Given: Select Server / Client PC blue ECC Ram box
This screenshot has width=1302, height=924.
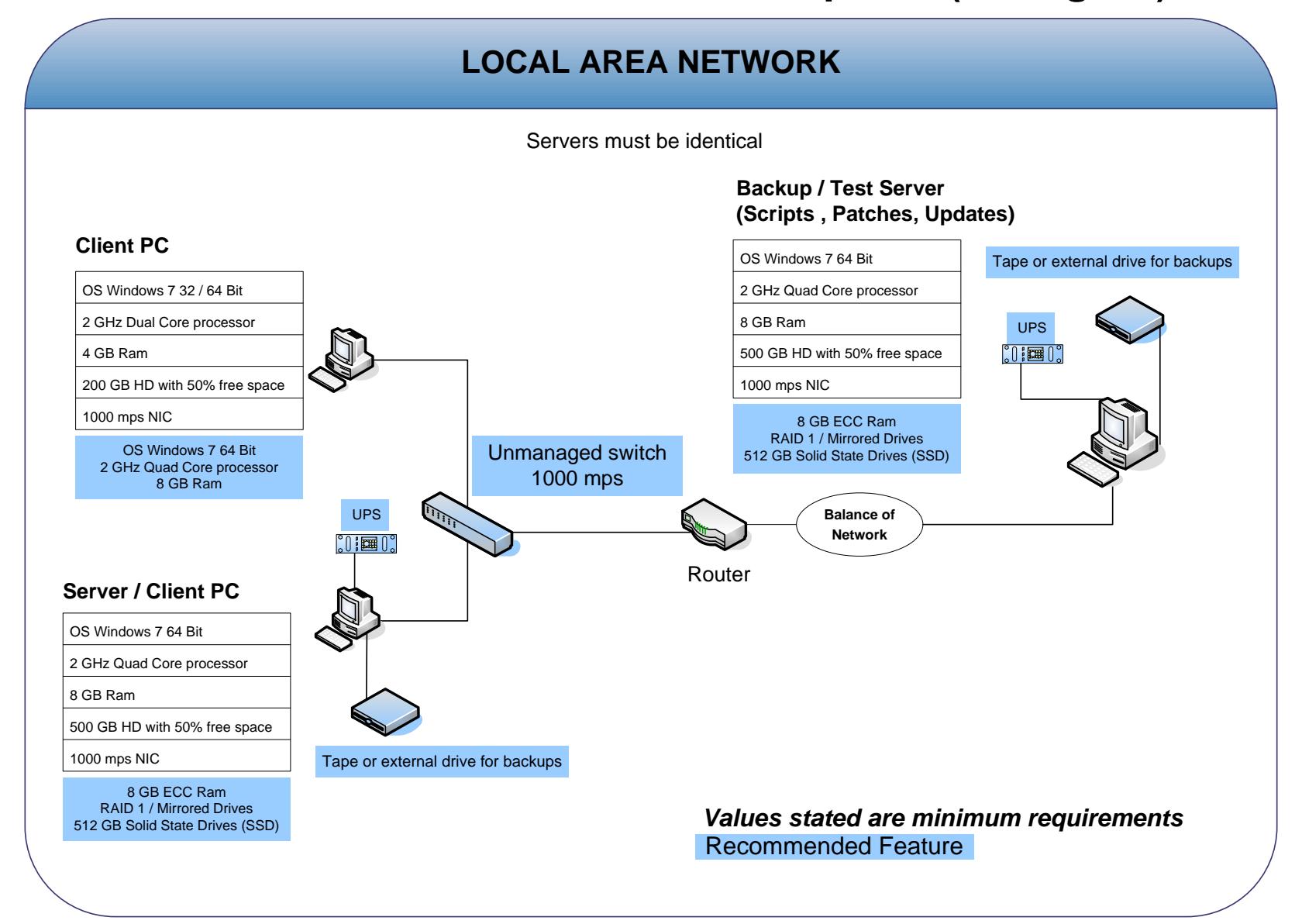Looking at the screenshot, I should point(177,808).
